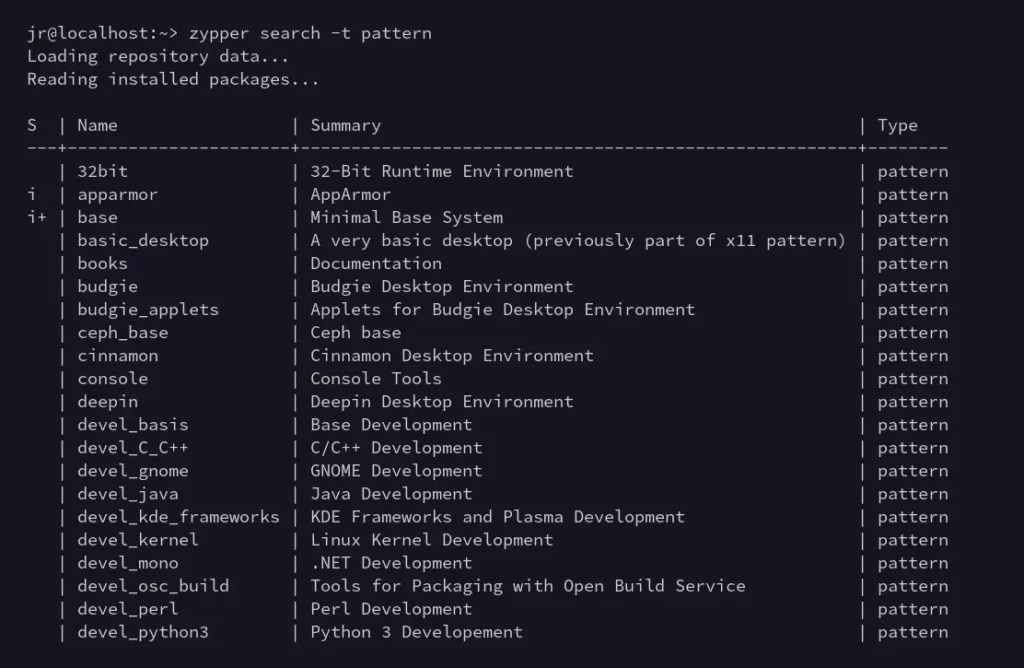The width and height of the screenshot is (1024, 668).
Task: Click the Name column header
Action: click(x=96, y=125)
